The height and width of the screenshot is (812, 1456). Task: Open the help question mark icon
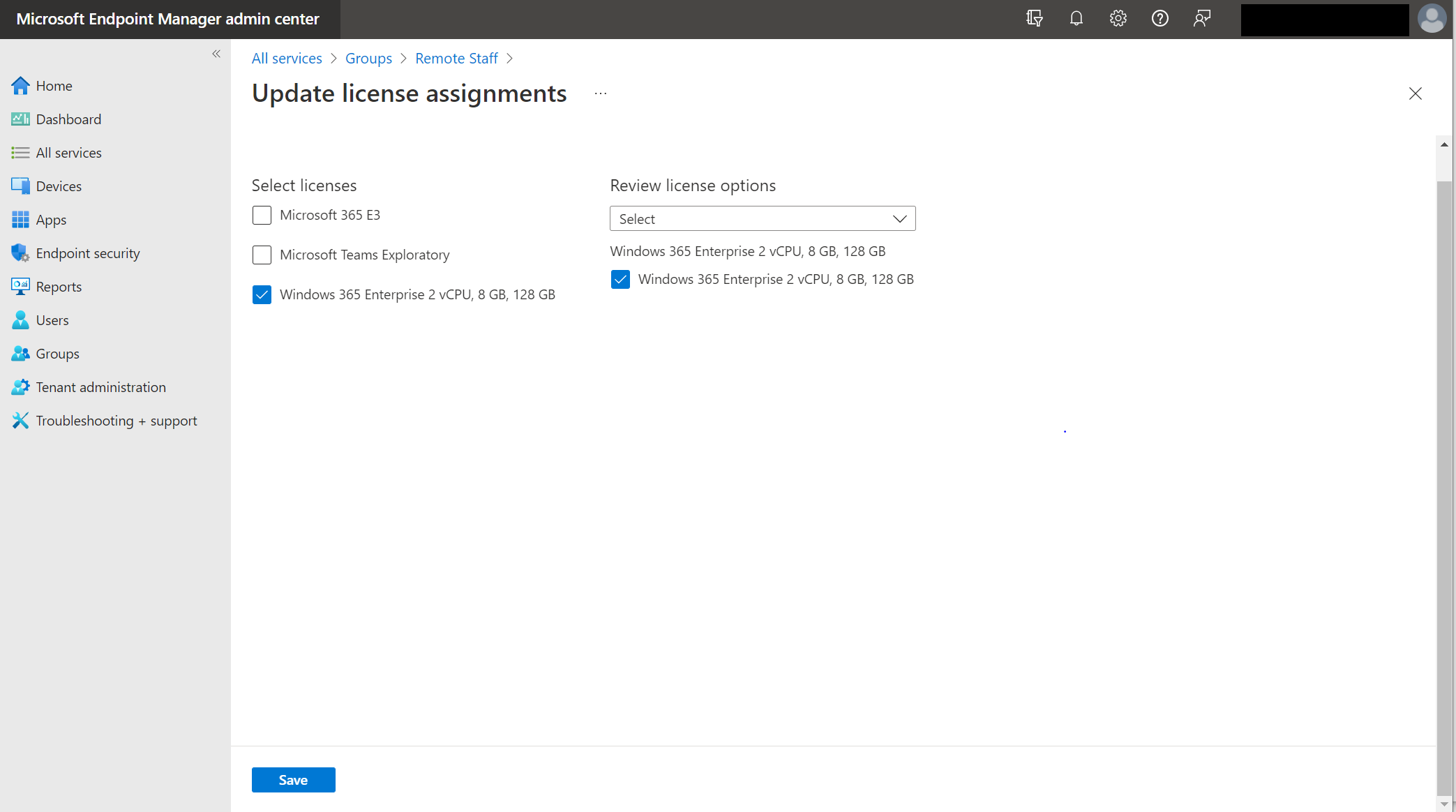[x=1159, y=19]
